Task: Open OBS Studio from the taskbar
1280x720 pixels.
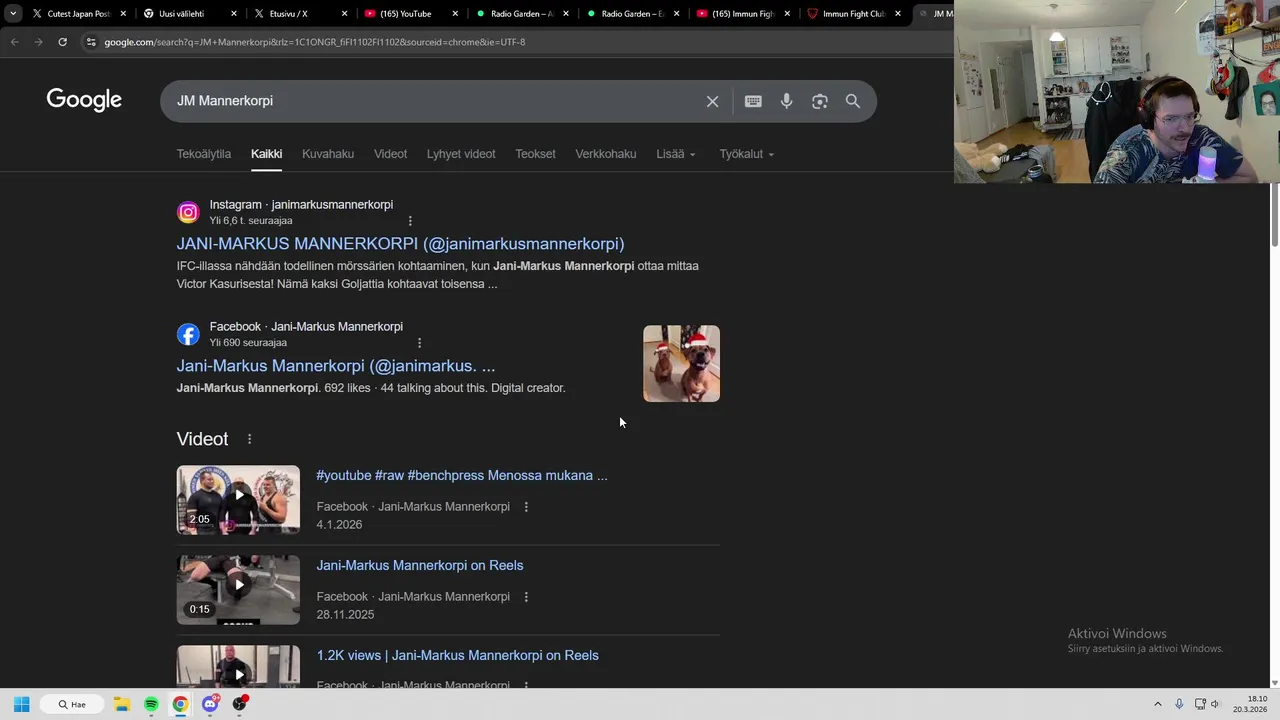Action: 239,704
